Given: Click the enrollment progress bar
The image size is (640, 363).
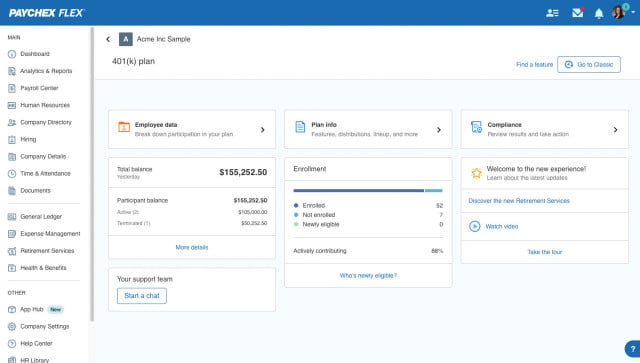Looking at the screenshot, I should point(368,191).
